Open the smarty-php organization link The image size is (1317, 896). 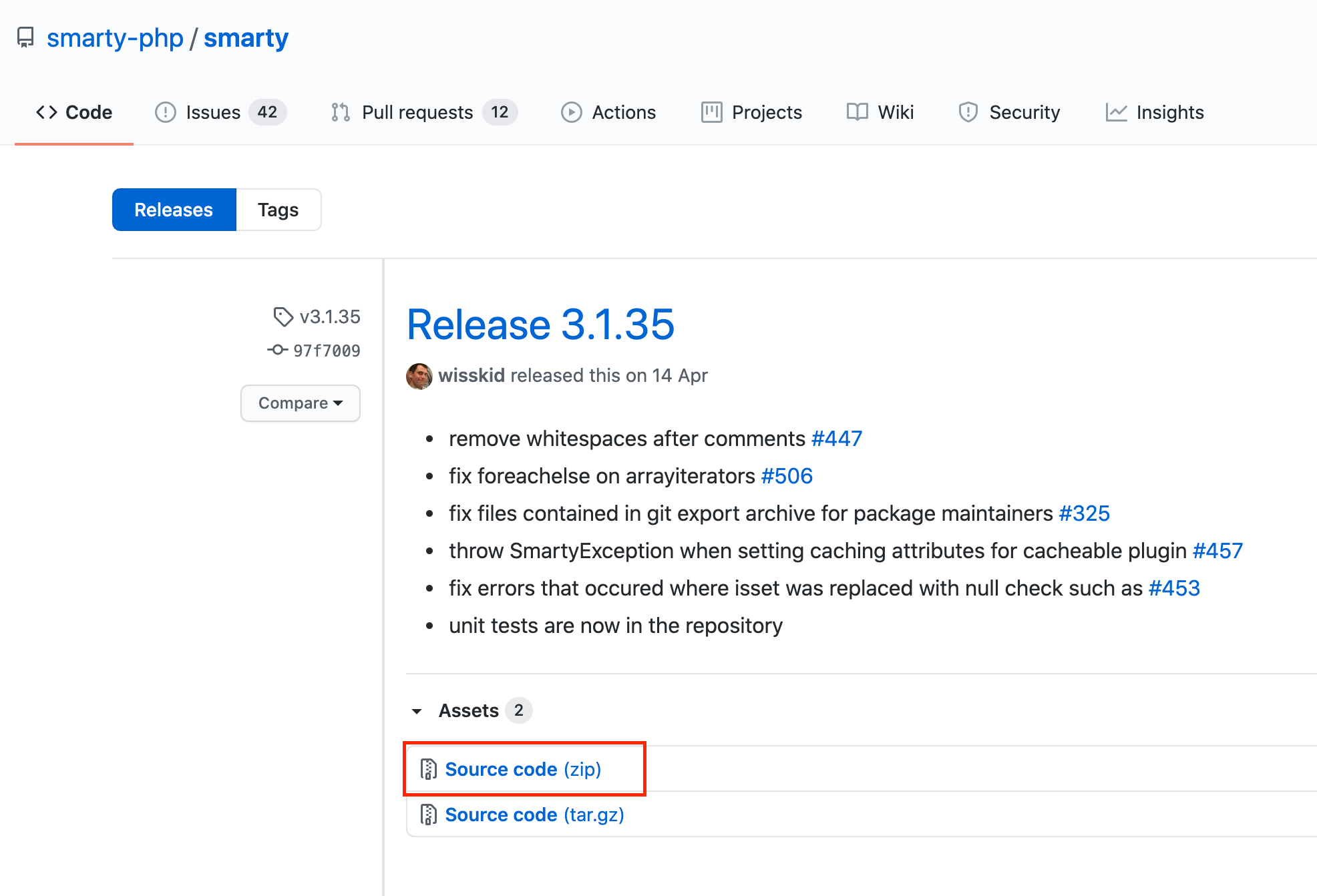[x=115, y=38]
